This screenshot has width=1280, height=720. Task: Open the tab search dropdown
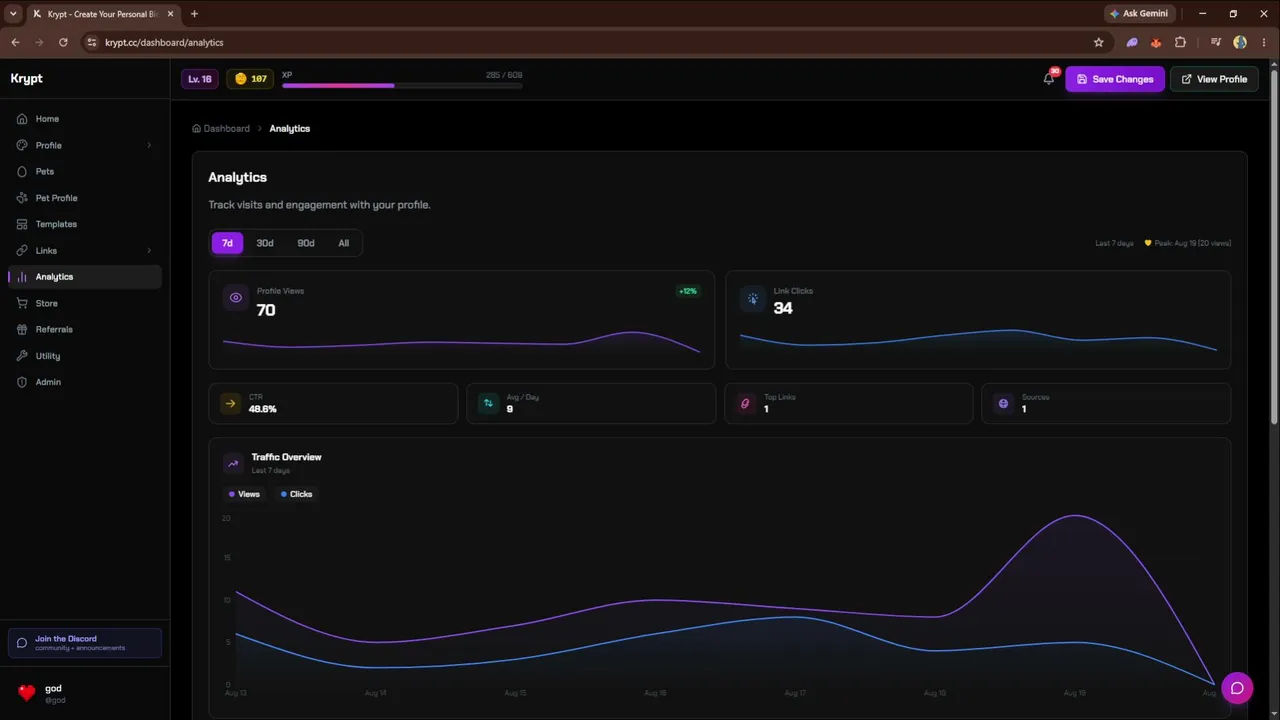tap(13, 14)
